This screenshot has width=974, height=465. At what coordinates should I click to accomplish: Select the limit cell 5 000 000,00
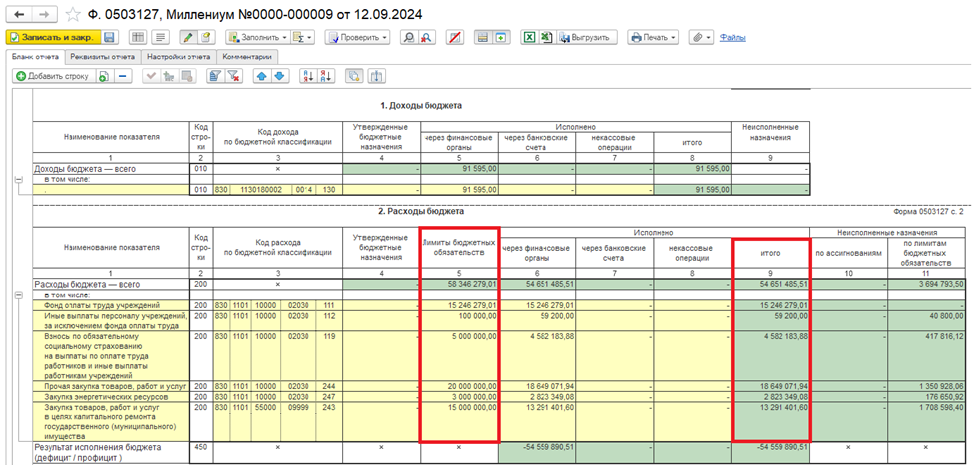click(x=460, y=356)
